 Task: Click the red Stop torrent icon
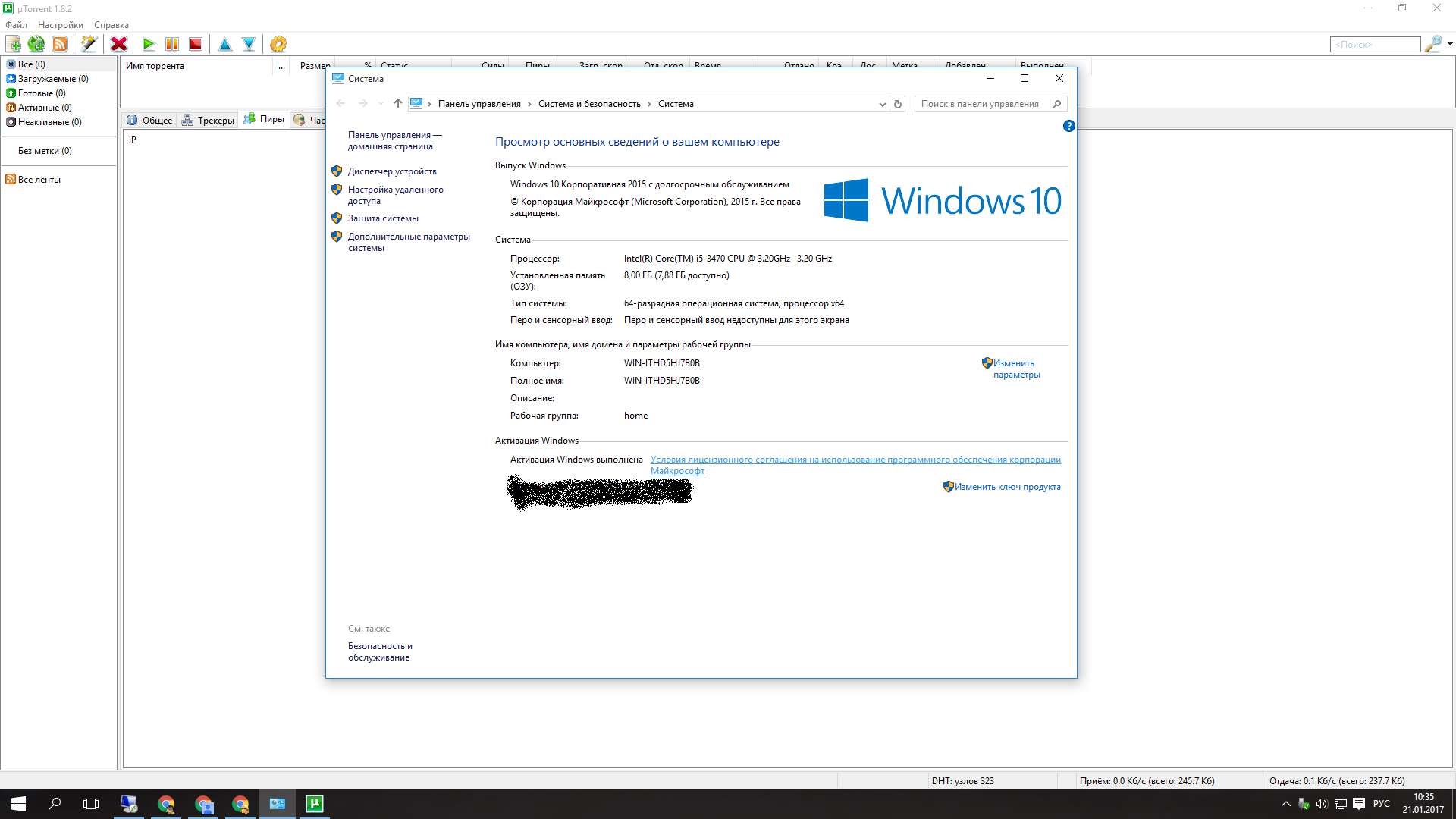pos(196,44)
